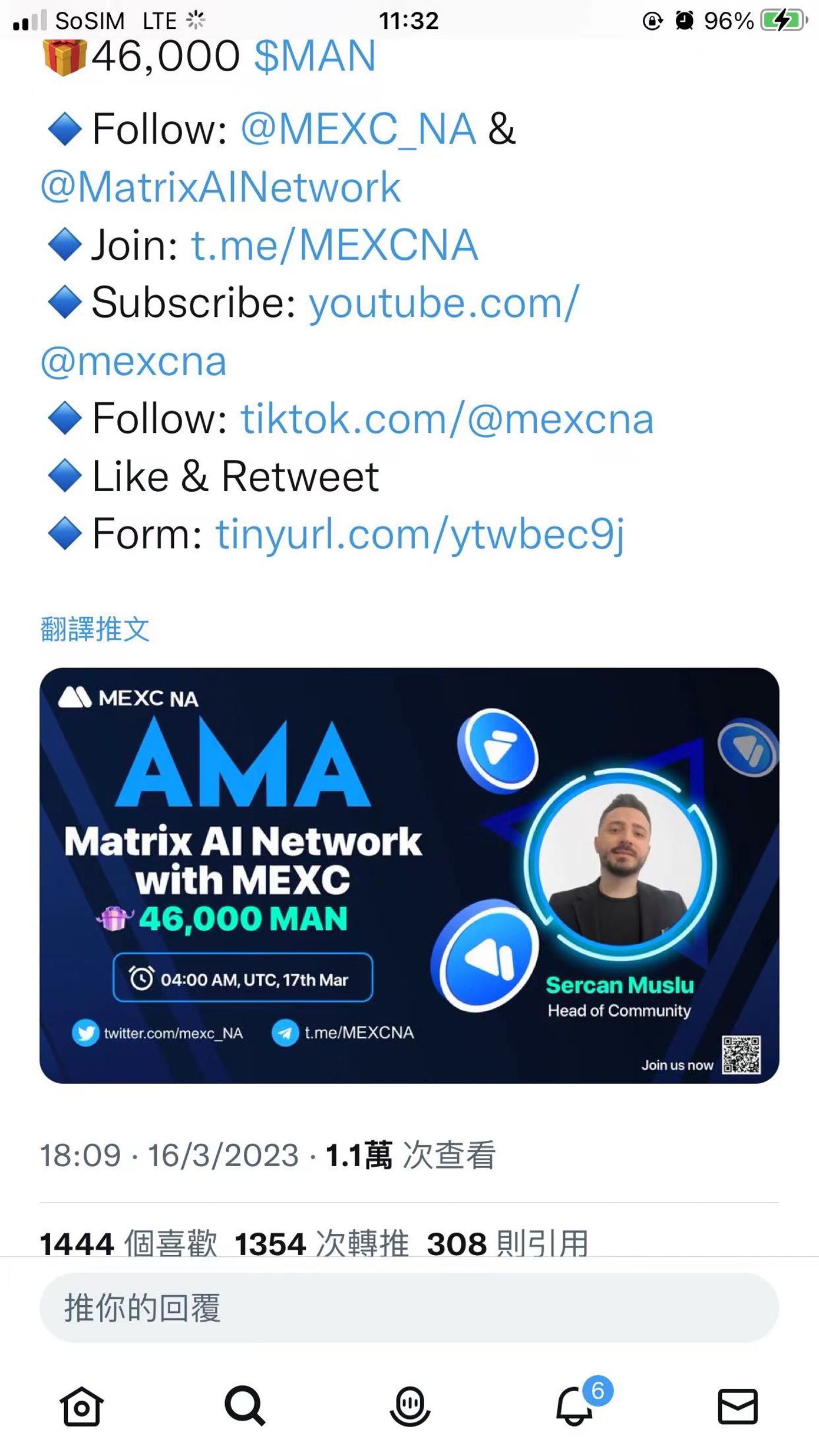Open the tinyurl.com/ytwbec9j form link

(x=420, y=535)
